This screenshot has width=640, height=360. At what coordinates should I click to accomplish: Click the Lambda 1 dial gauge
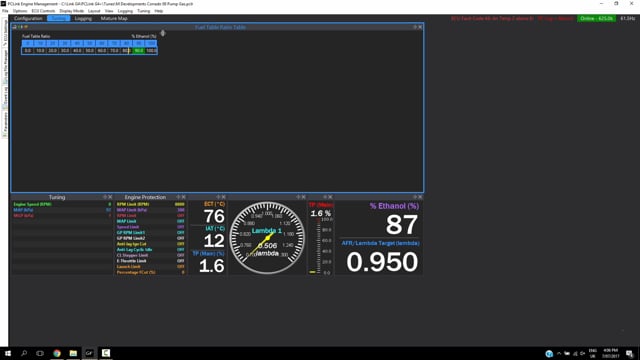click(267, 238)
